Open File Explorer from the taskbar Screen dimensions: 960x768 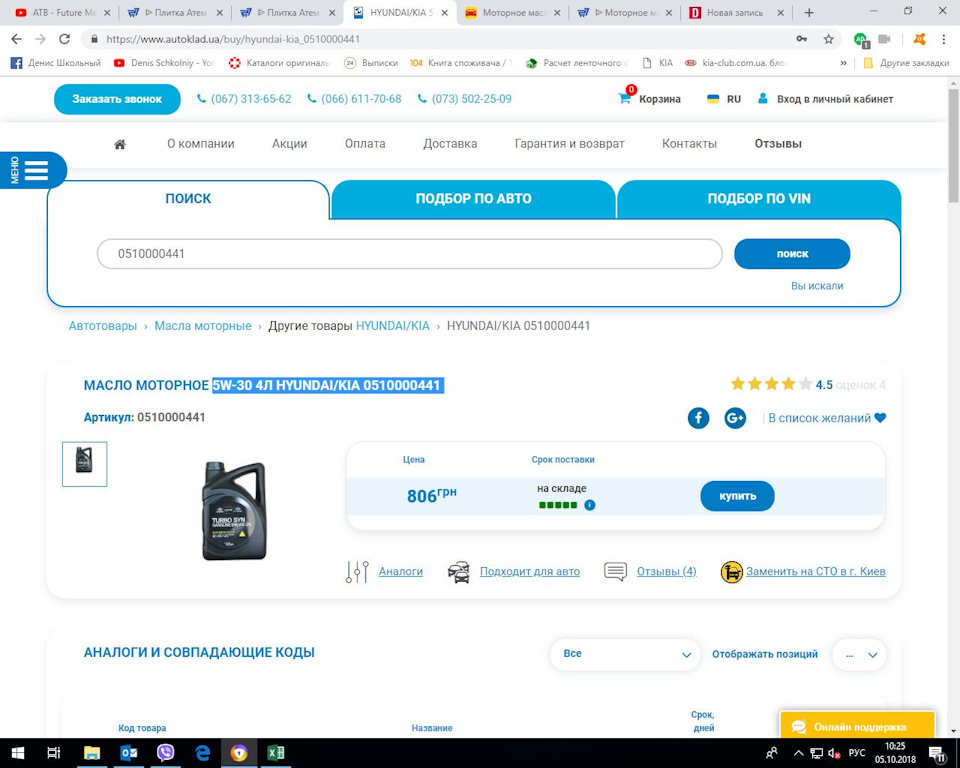[x=92, y=753]
